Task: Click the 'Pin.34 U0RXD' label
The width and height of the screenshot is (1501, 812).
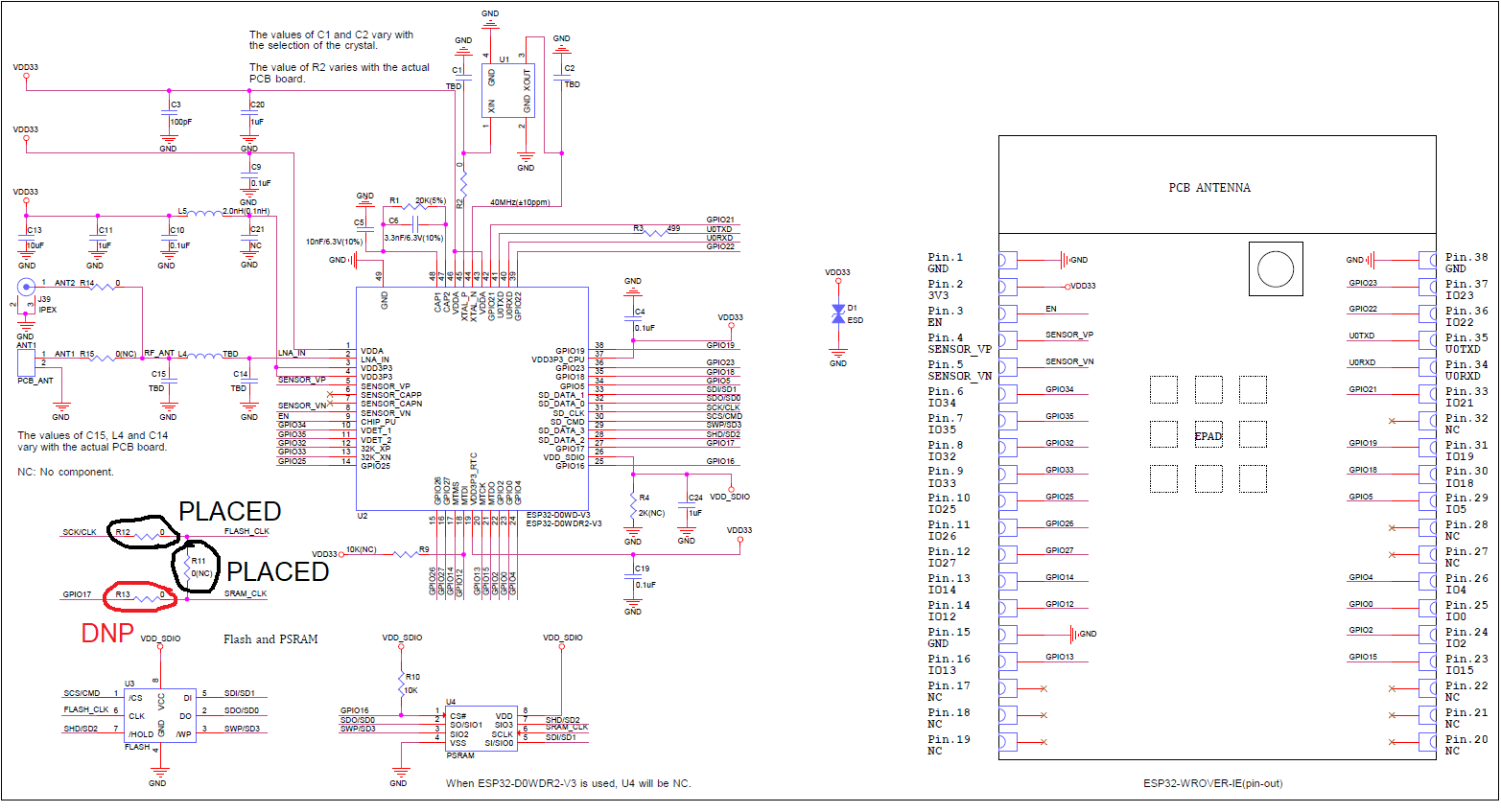Action: [1467, 371]
